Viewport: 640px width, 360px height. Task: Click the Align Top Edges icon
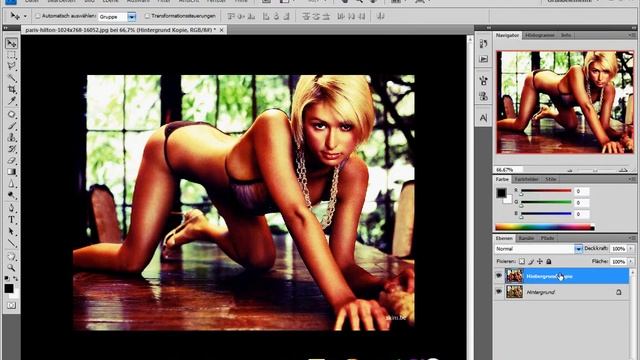[x=231, y=16]
